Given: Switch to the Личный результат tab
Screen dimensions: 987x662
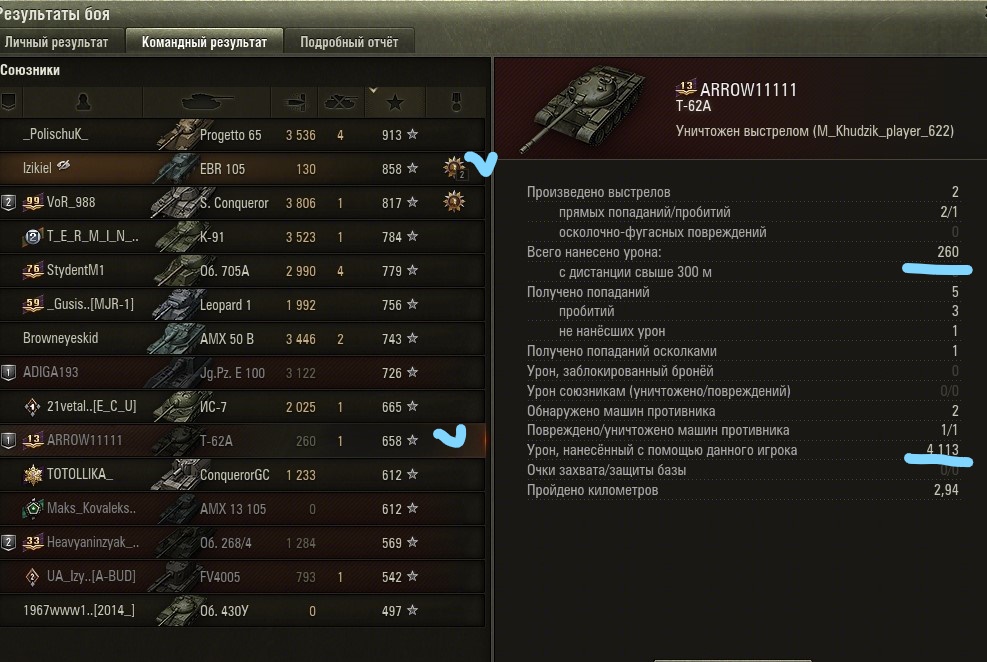Looking at the screenshot, I should (57, 42).
